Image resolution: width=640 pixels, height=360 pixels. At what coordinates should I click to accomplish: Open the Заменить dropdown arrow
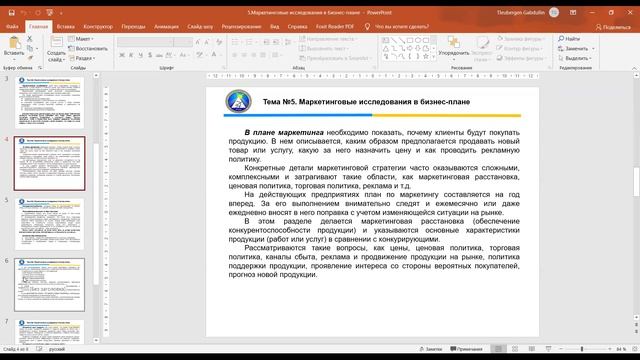point(593,49)
